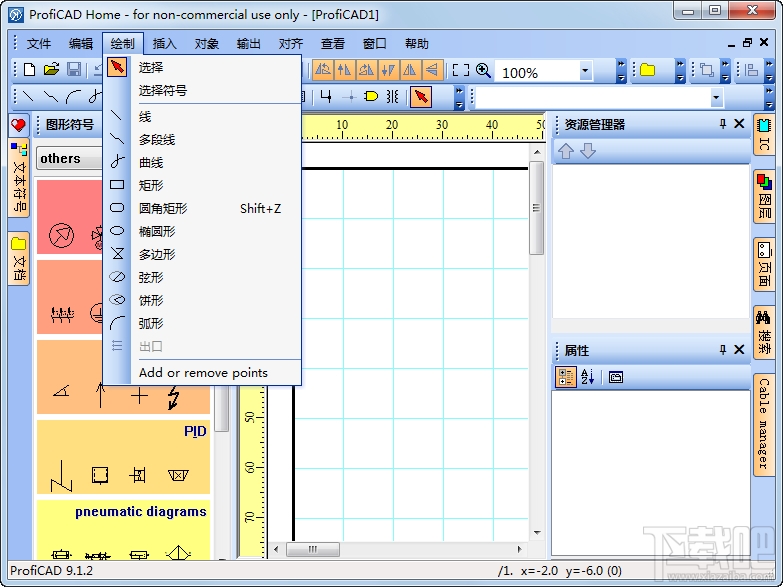Click the flip horizontal icon

[x=344, y=70]
